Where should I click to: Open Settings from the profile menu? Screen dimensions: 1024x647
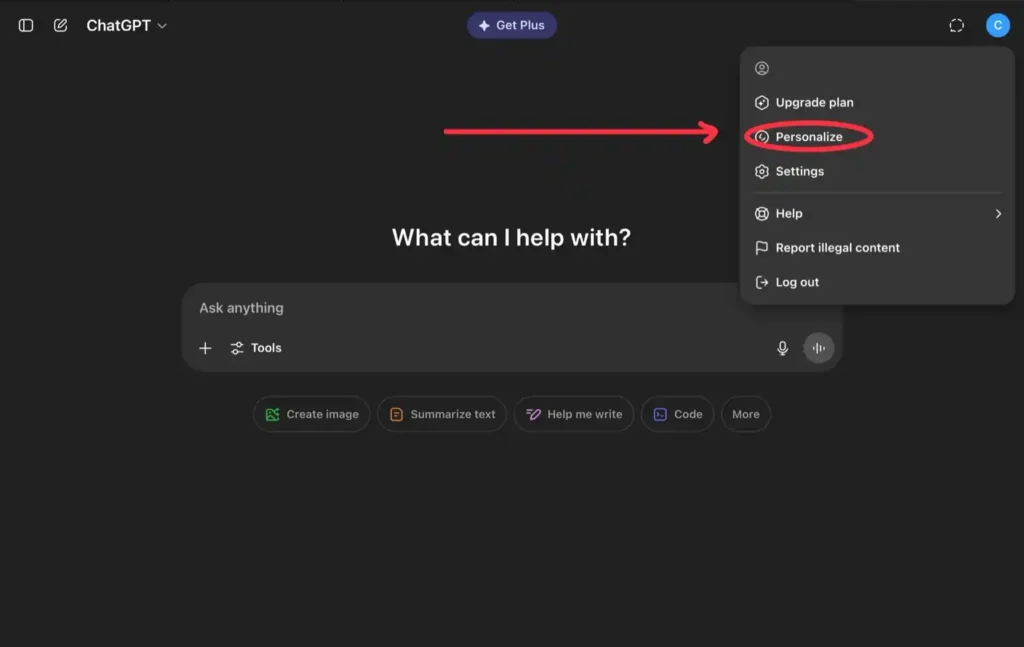[x=877, y=171]
